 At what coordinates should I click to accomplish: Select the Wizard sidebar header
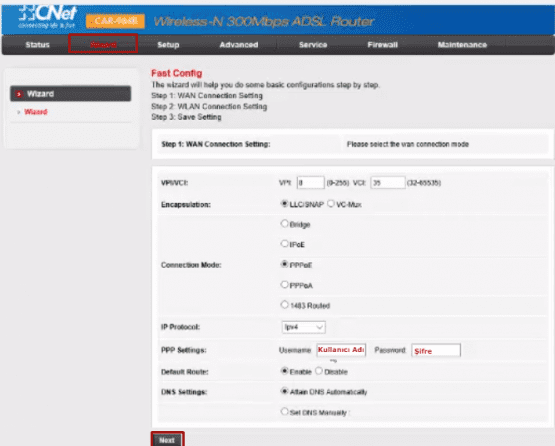(70, 94)
